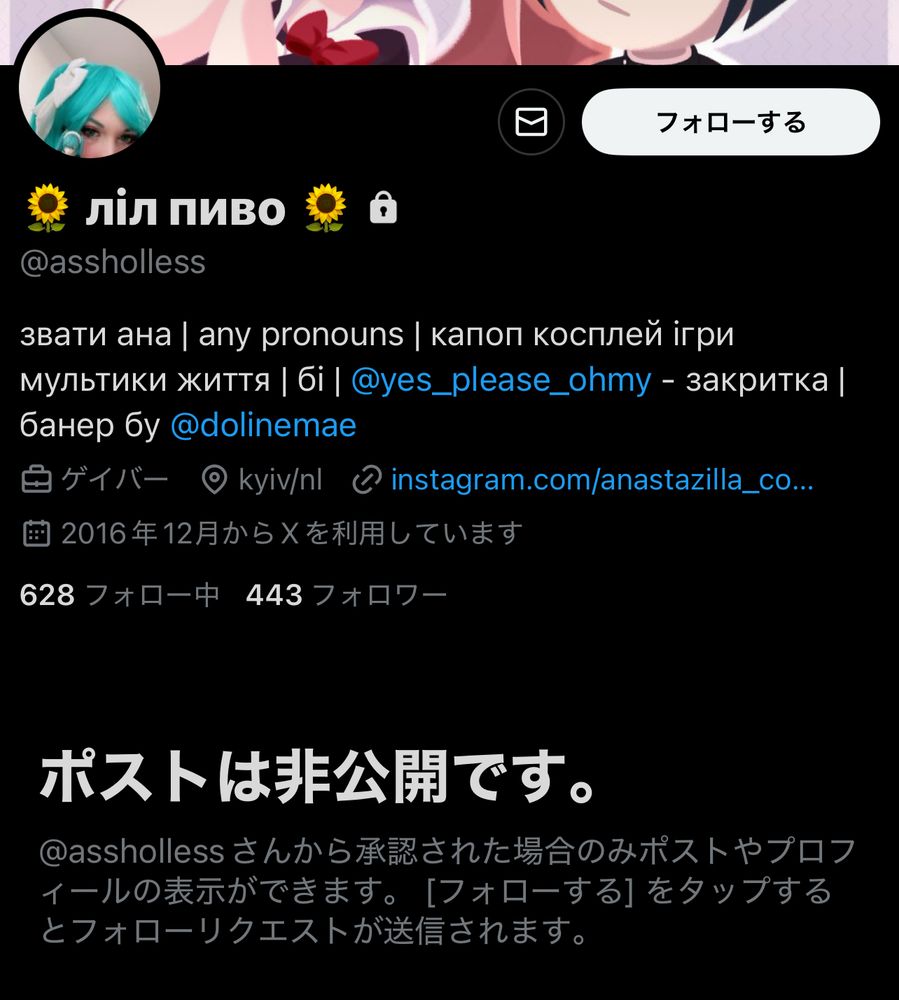The height and width of the screenshot is (1000, 899).
Task: Visit the instagram.com/anastazilla link
Action: point(602,480)
